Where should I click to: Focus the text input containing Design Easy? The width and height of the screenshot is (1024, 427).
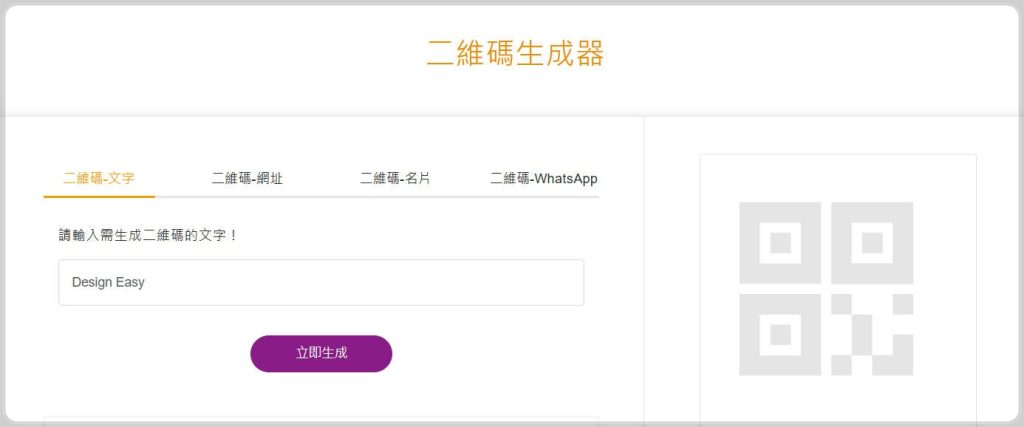tap(321, 283)
